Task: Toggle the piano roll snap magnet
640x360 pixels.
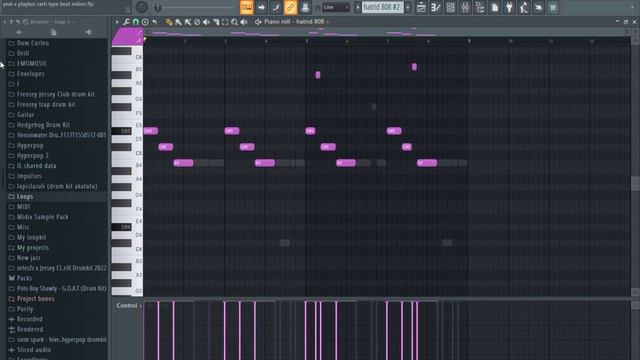Action: click(x=136, y=22)
